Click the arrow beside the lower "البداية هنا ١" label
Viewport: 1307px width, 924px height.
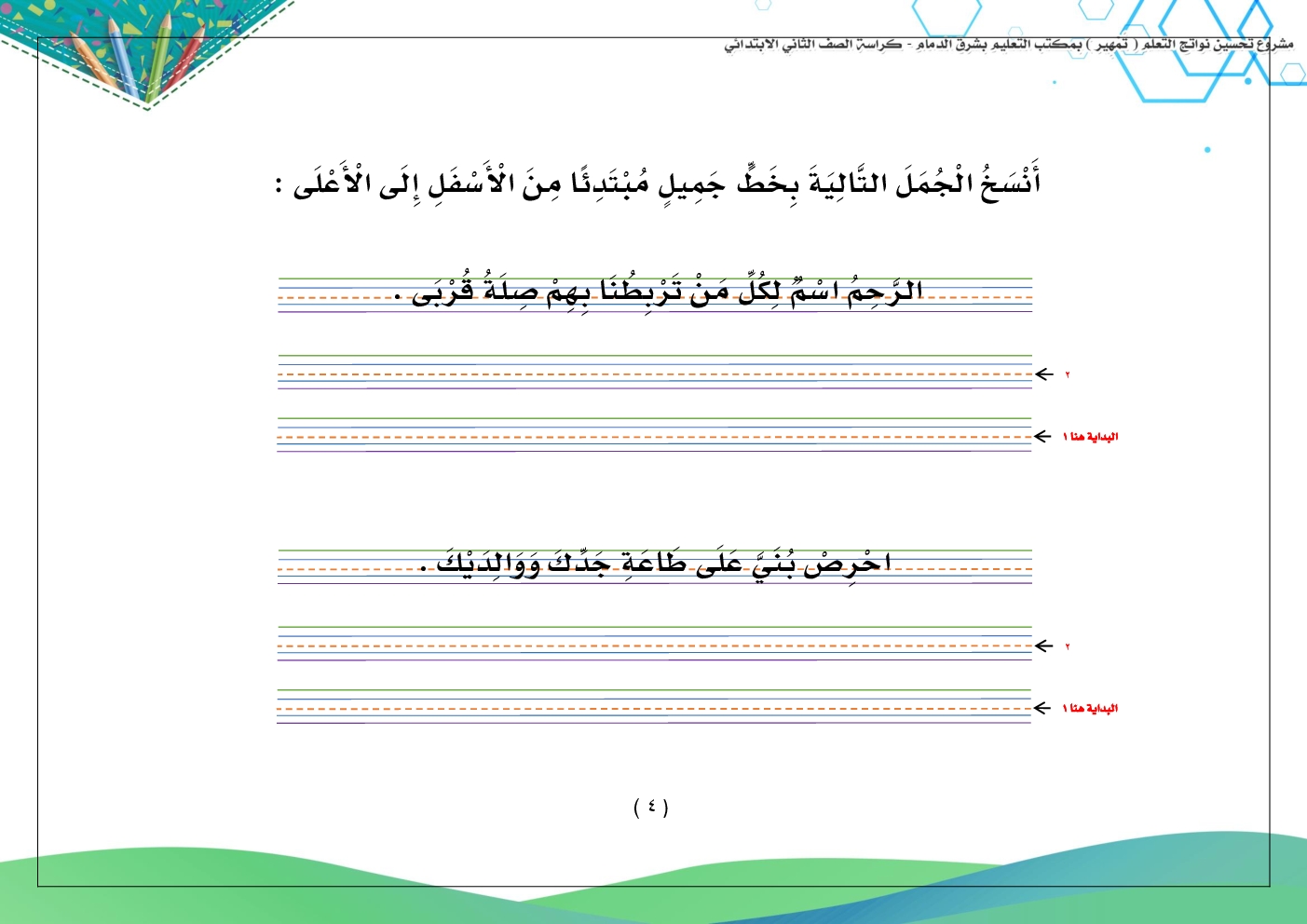tap(1043, 709)
